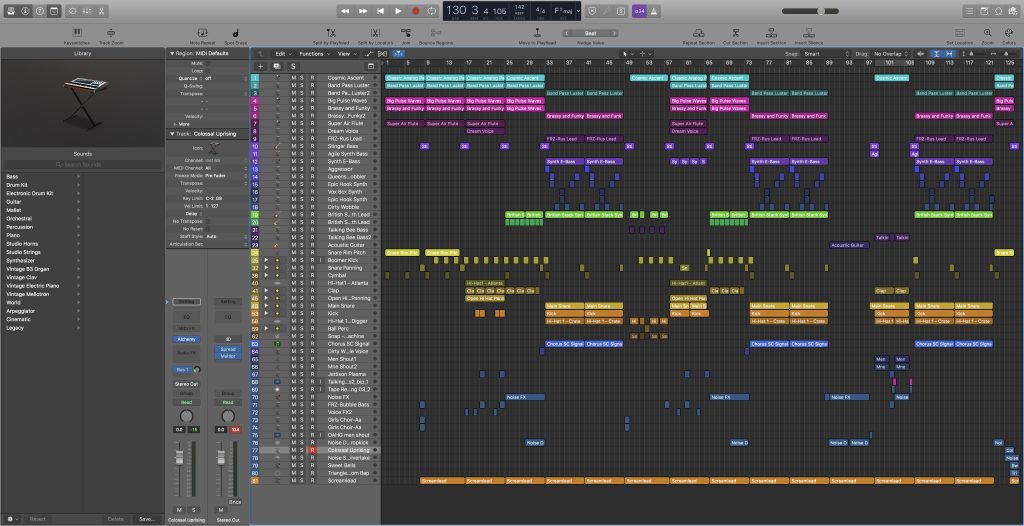Open Loop Browser button
1024x526 pixels.
[999, 11]
